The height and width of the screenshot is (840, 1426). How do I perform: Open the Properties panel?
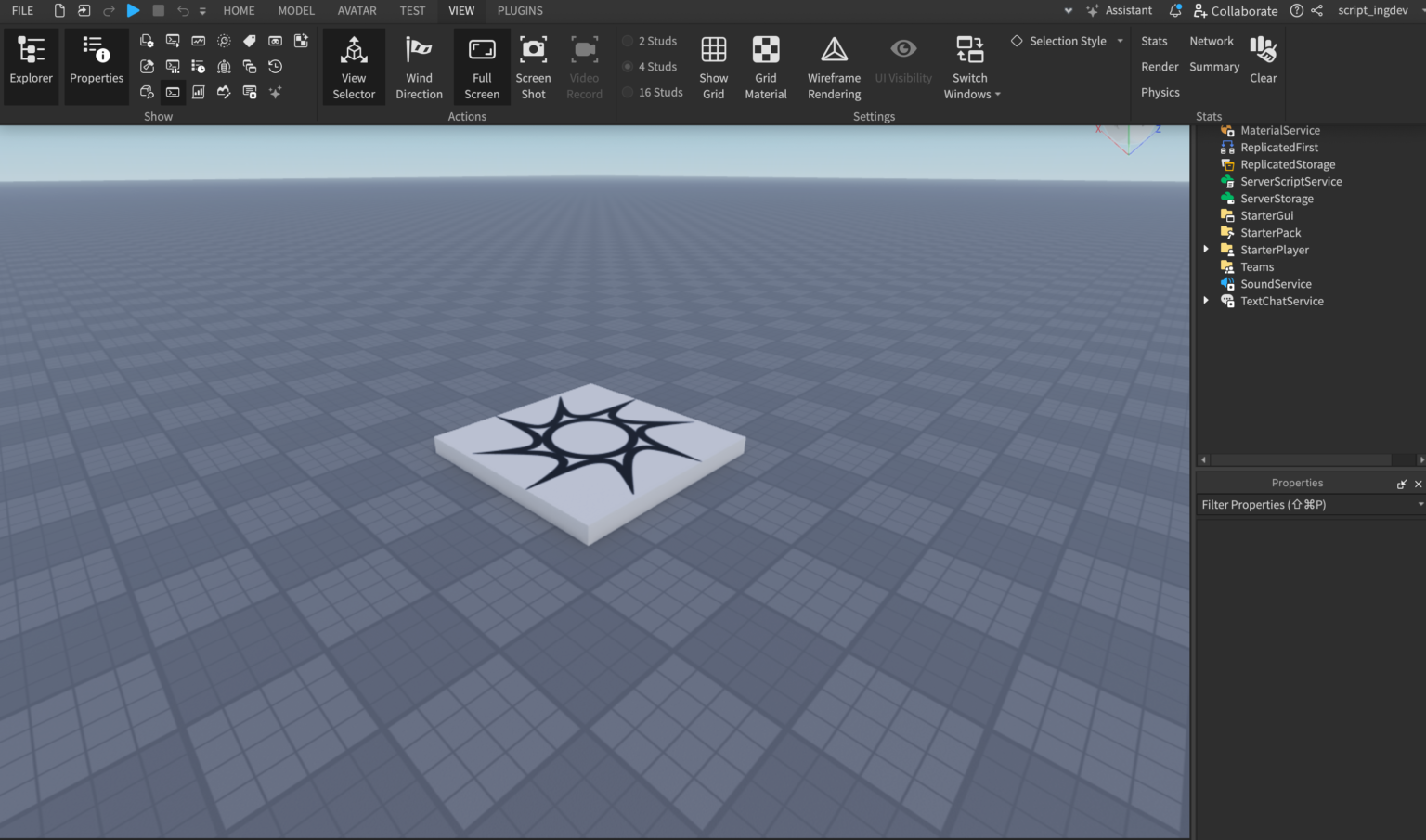[x=96, y=65]
